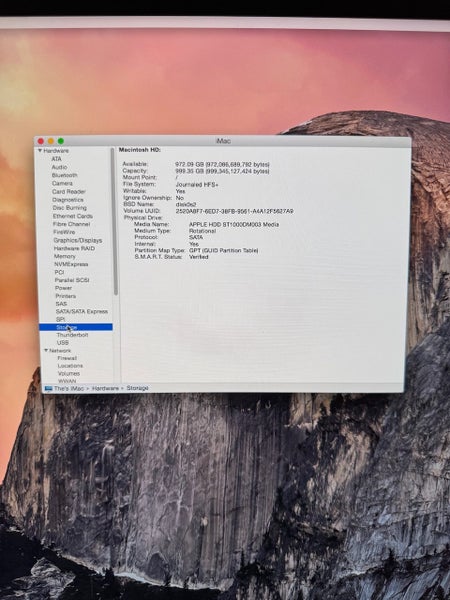Click the yellow minimize window button
The height and width of the screenshot is (600, 450).
point(51,141)
